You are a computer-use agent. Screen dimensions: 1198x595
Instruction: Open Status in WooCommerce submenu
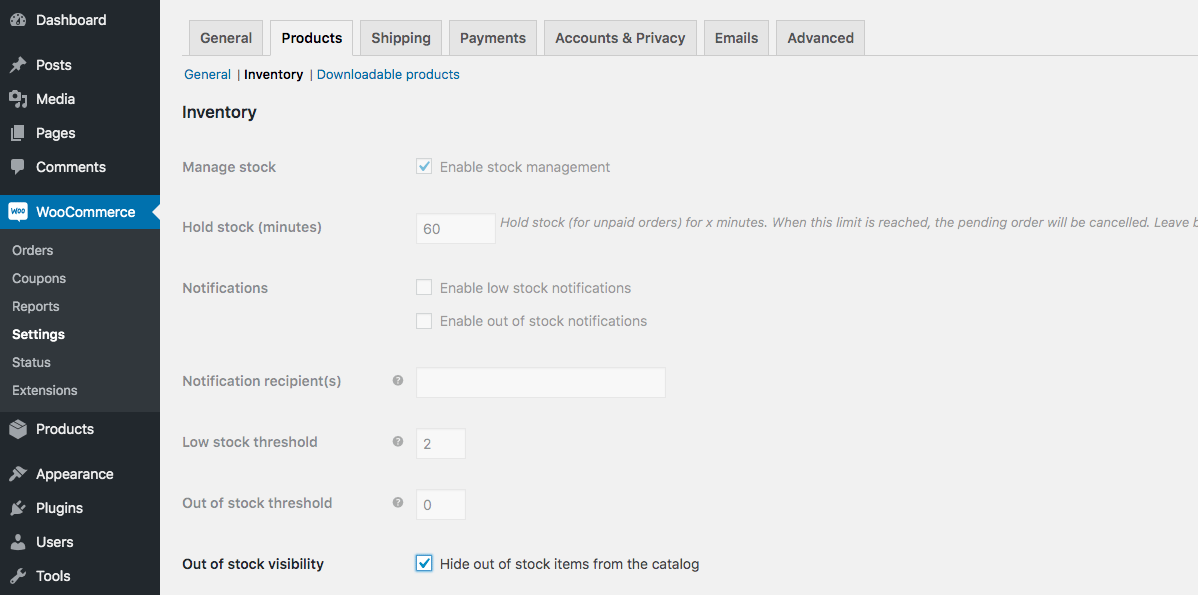pos(31,363)
